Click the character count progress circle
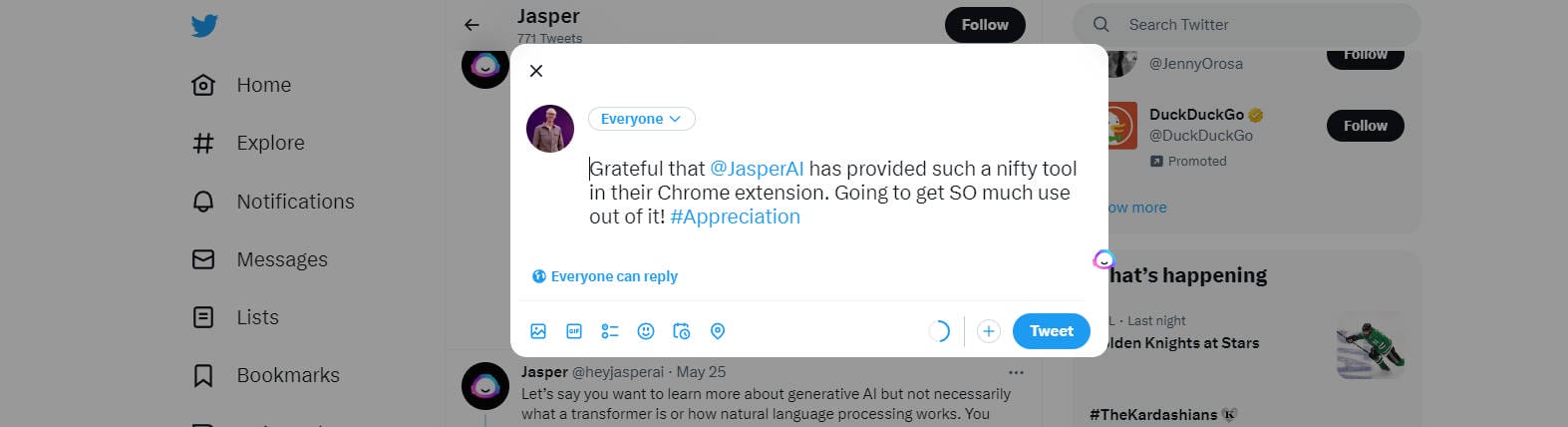Screen dimensions: 1568x427 (x=939, y=331)
